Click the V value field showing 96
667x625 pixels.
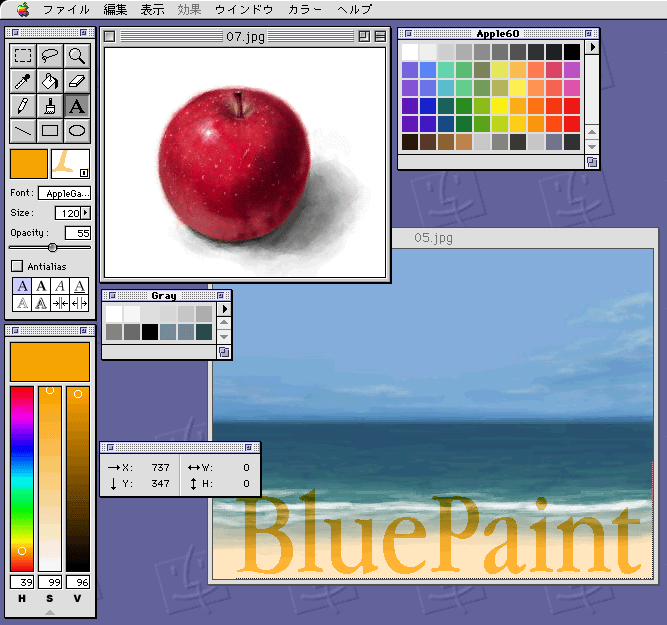(78, 582)
